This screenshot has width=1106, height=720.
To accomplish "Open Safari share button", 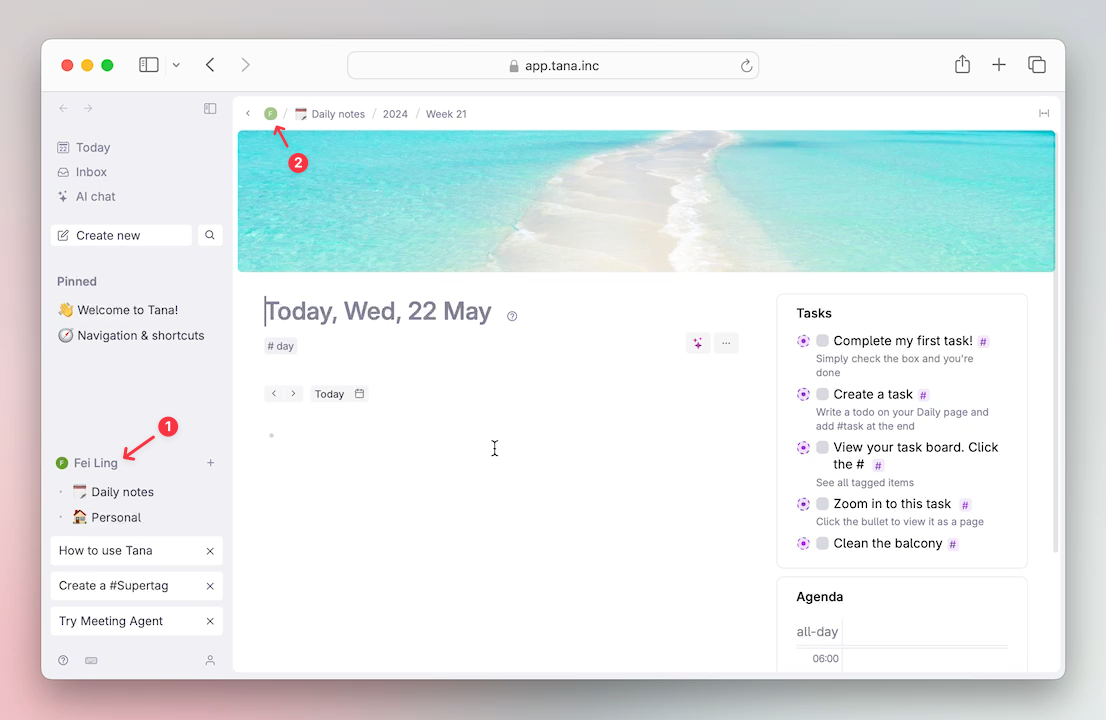I will click(x=962, y=65).
